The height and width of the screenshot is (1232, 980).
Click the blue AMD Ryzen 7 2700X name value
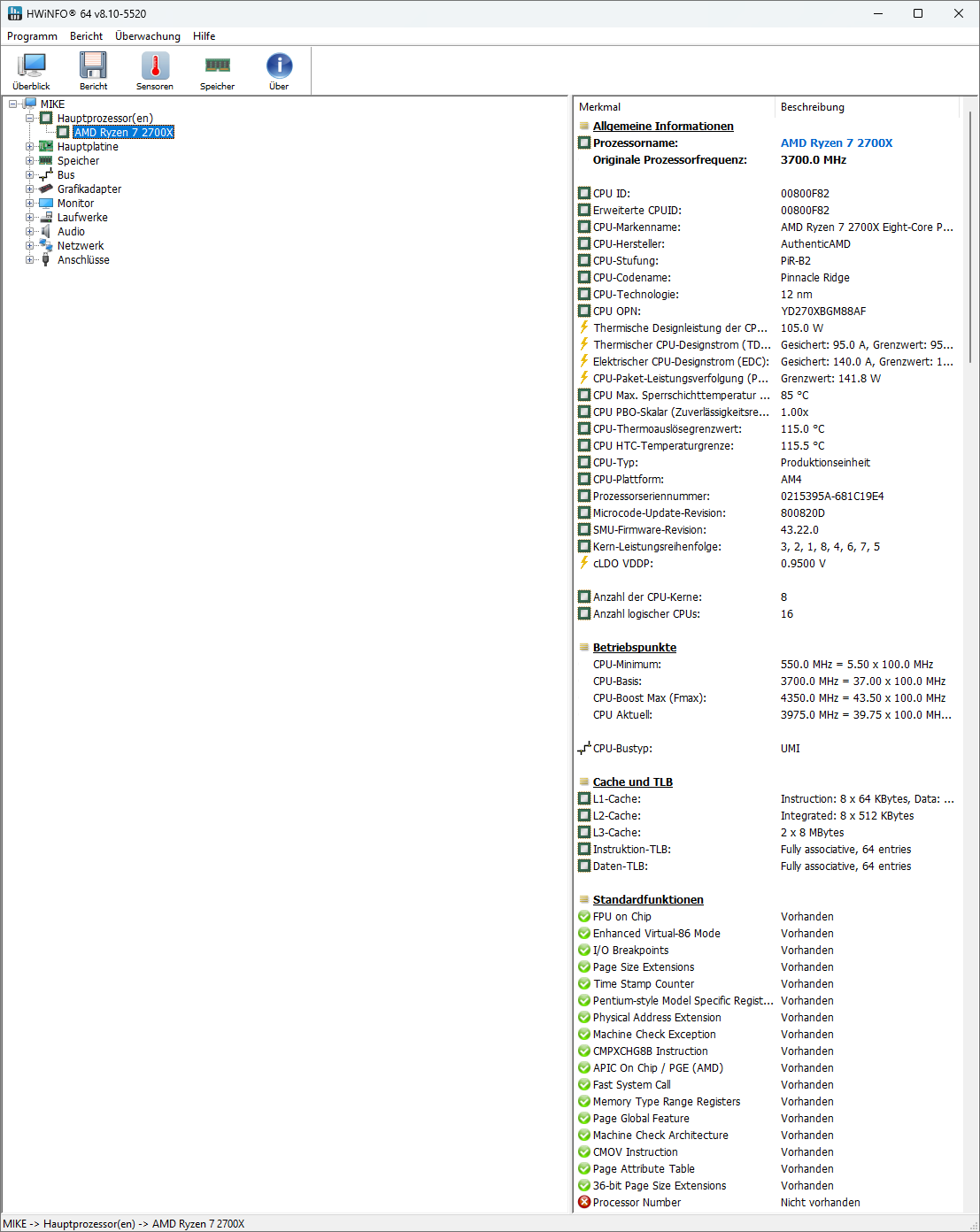click(x=837, y=143)
